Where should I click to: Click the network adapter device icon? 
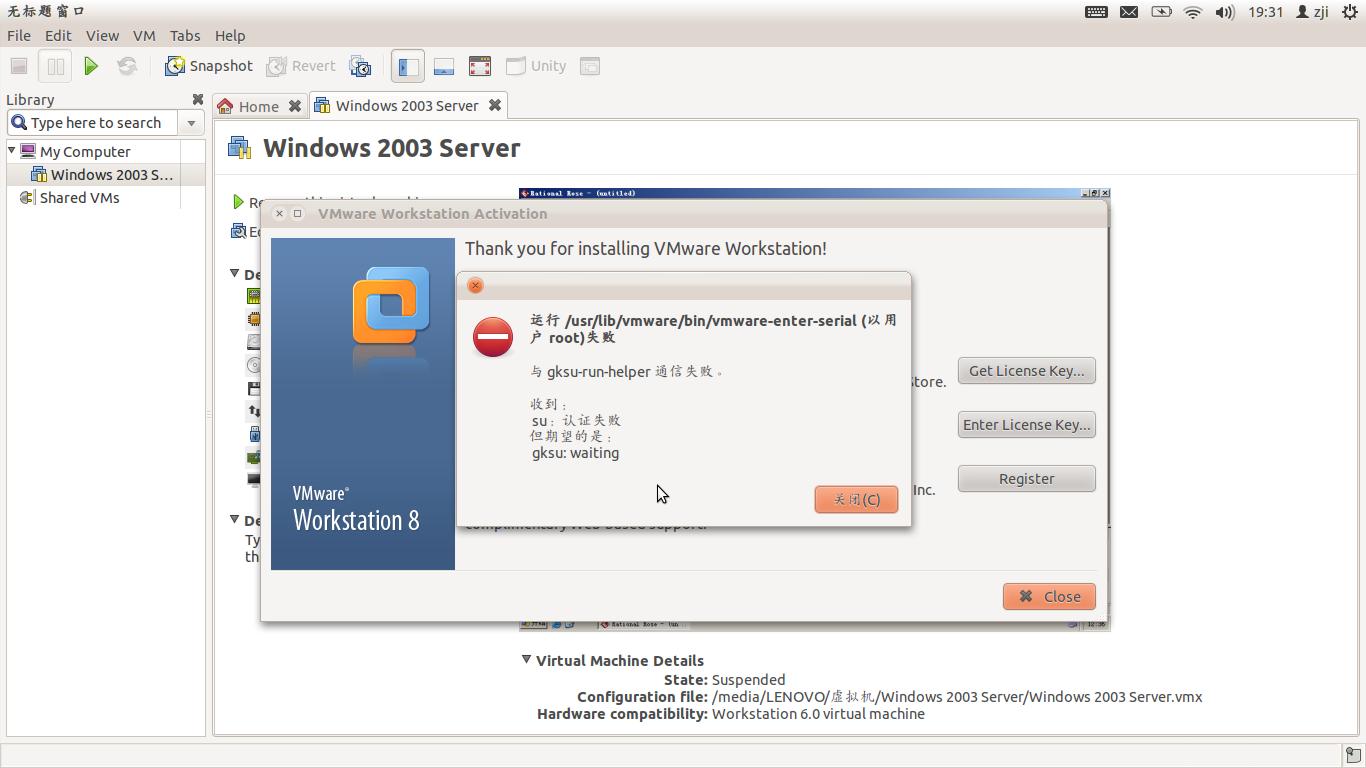pyautogui.click(x=254, y=411)
